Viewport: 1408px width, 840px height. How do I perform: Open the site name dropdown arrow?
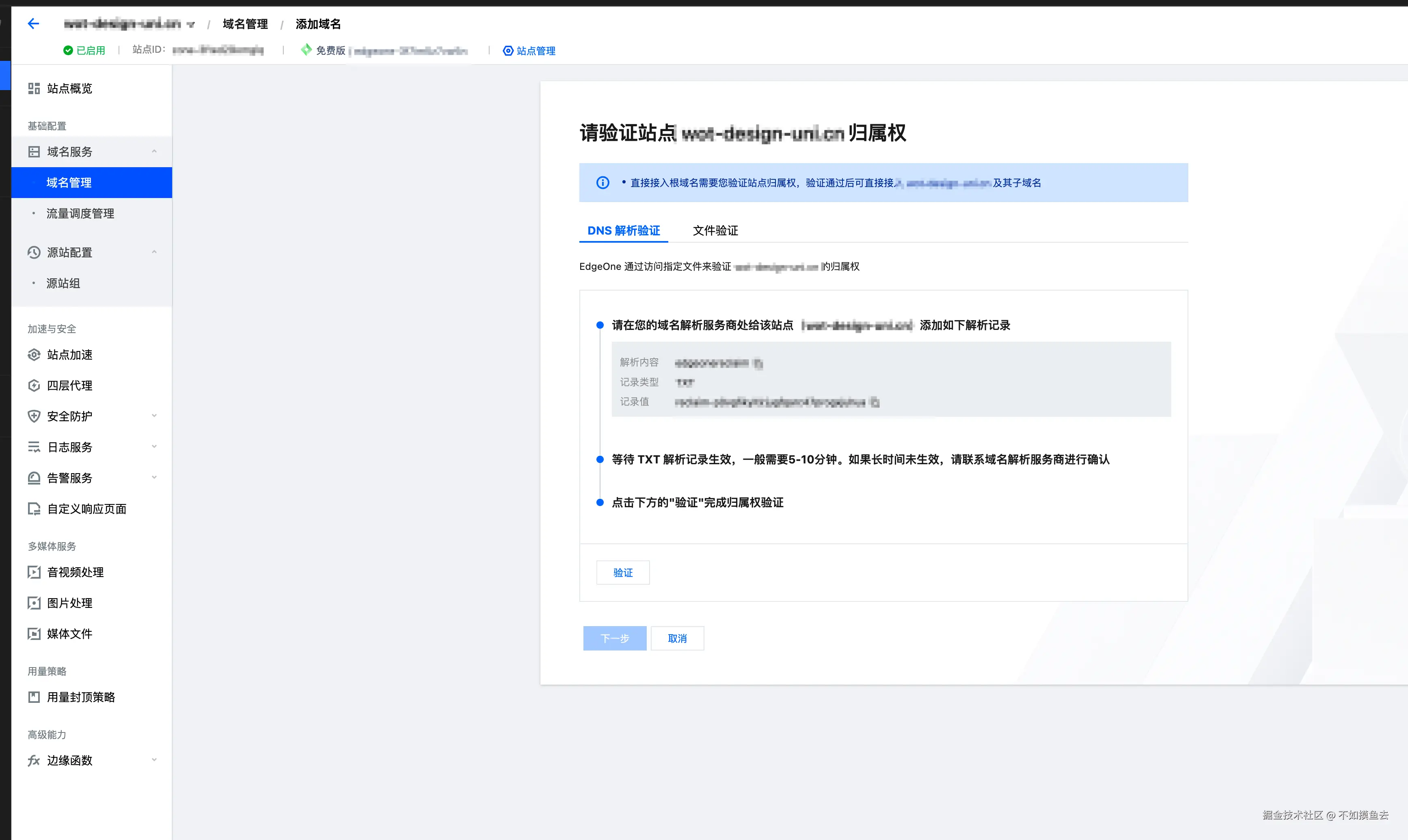[x=191, y=25]
